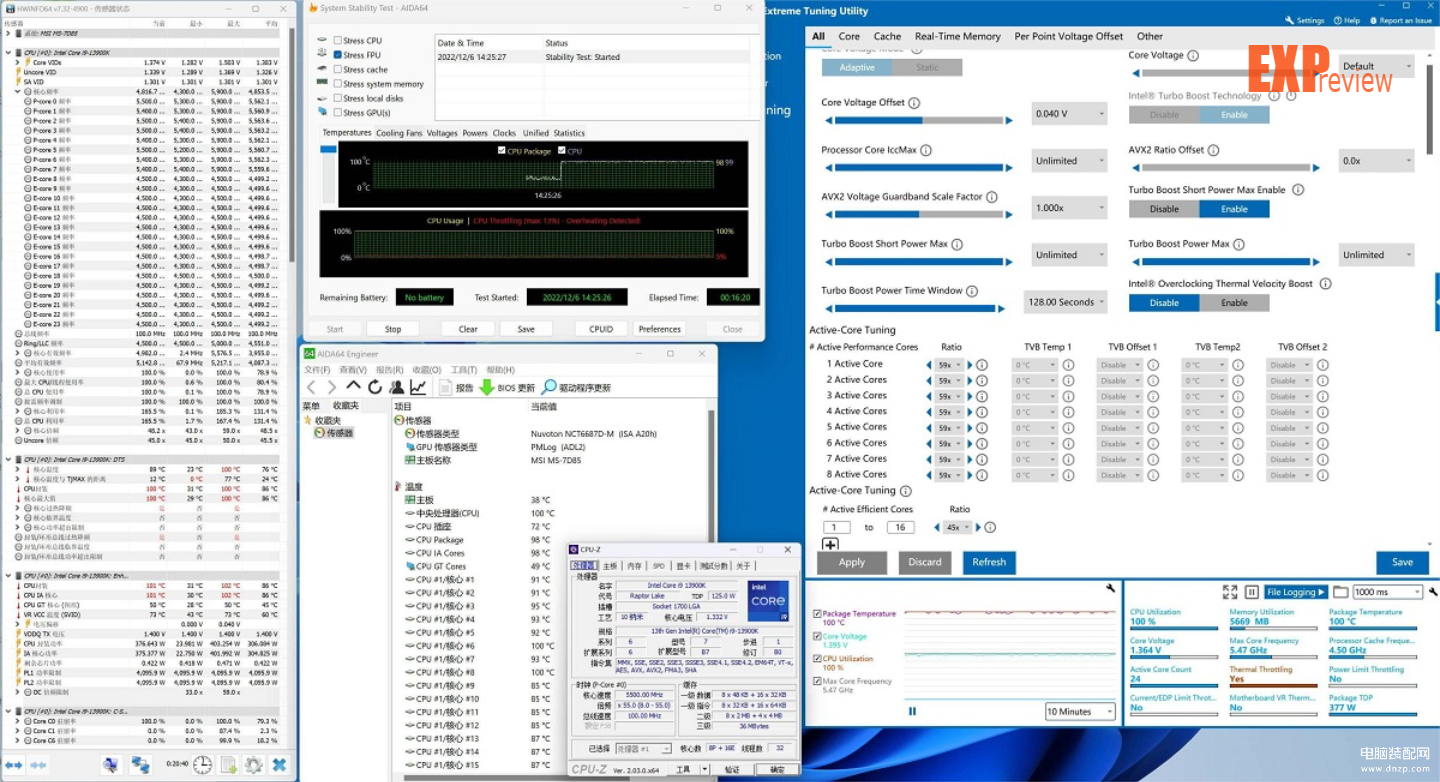The width and height of the screenshot is (1440, 782).
Task: Refresh the AIDA64 Engineer sensor view
Action: (375, 387)
